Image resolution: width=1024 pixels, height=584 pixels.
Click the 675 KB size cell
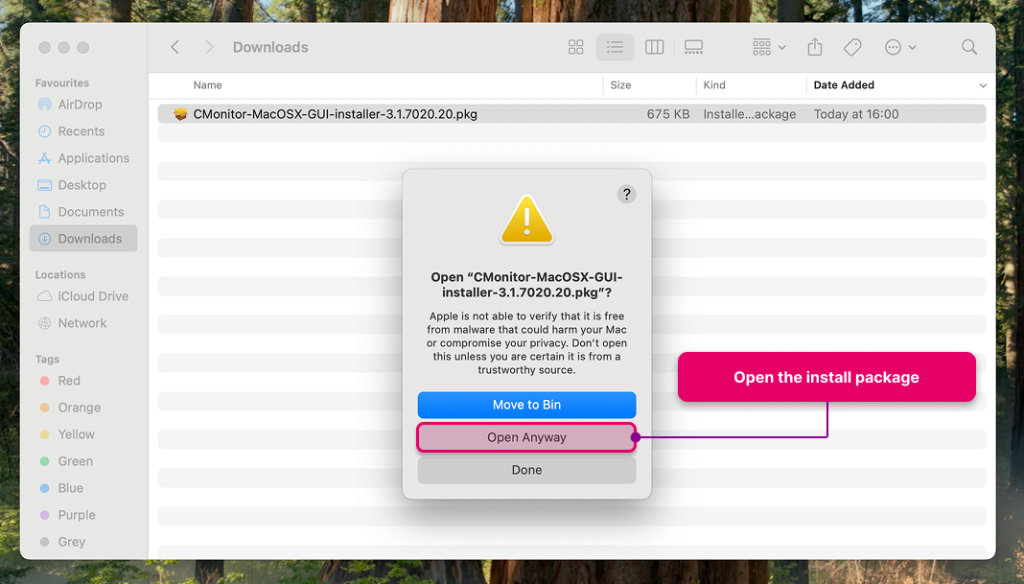(x=668, y=114)
